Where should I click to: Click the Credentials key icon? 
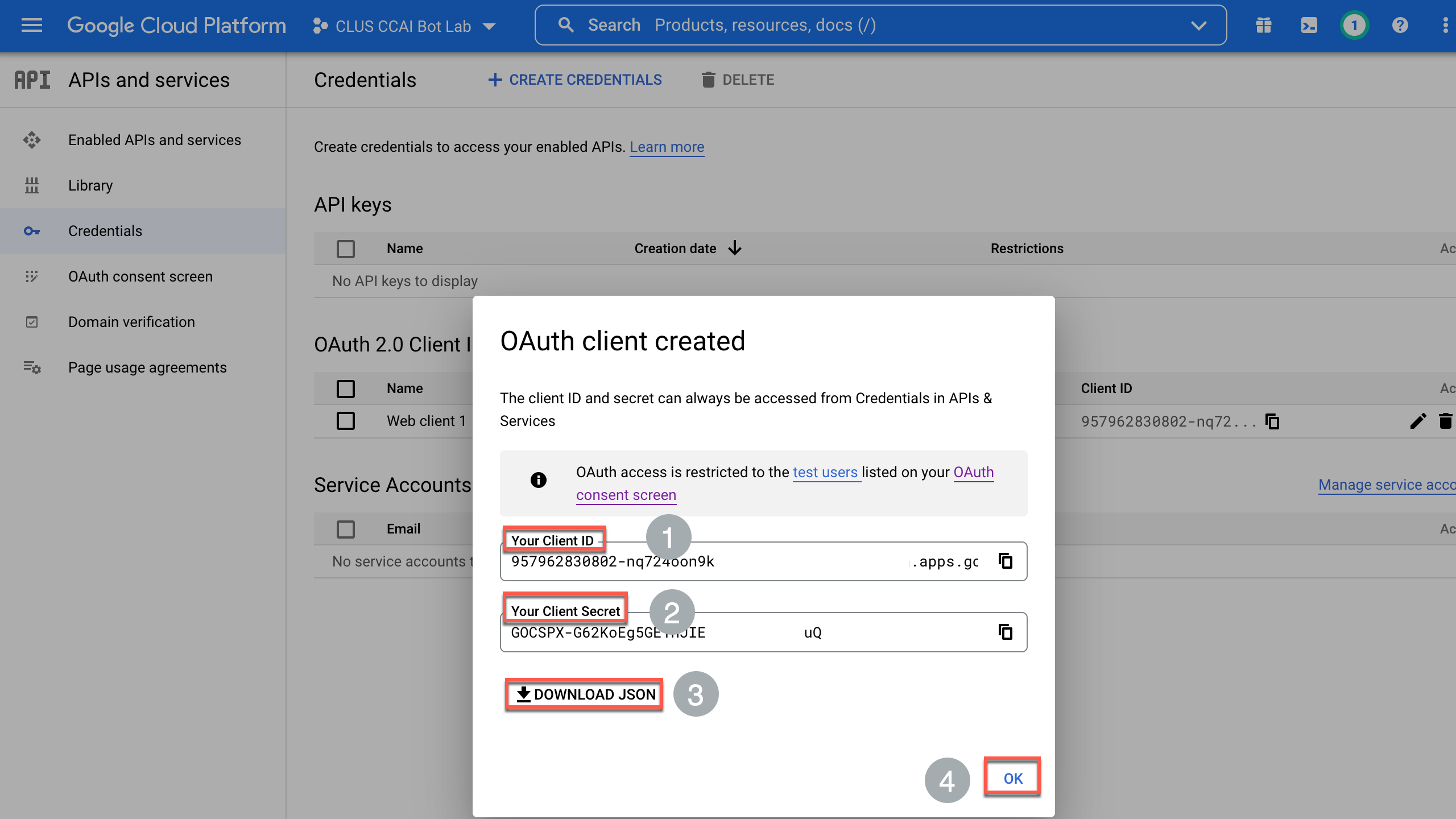click(32, 231)
